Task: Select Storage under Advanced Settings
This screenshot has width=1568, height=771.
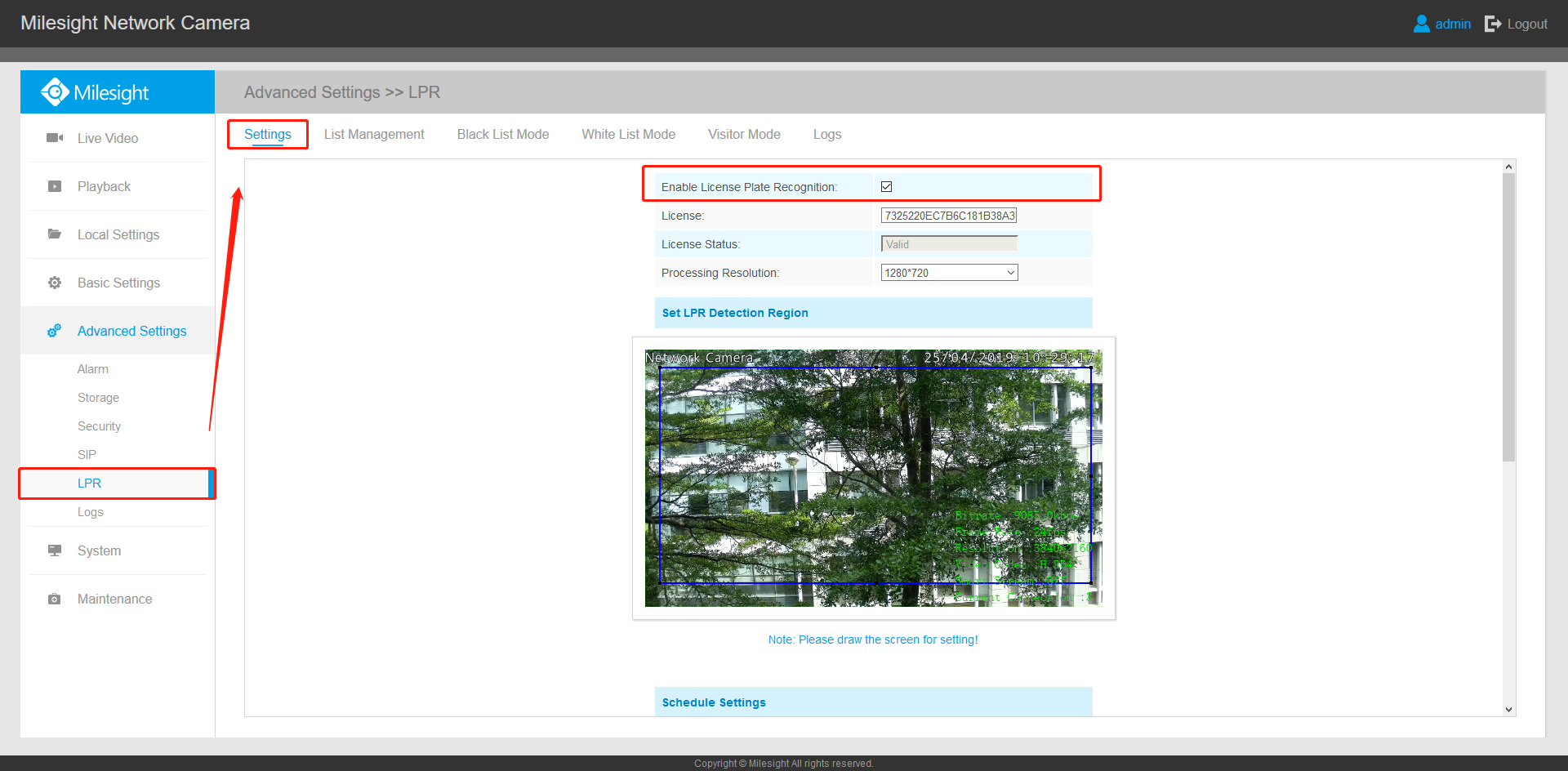Action: pos(98,398)
